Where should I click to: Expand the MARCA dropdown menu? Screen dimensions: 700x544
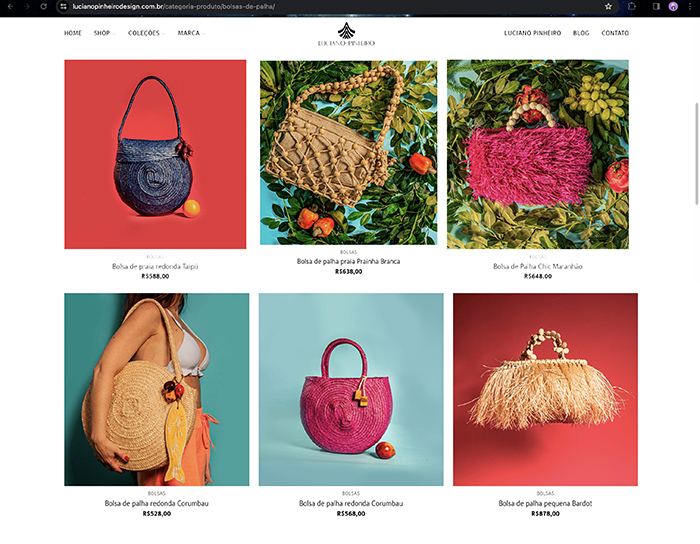coord(192,33)
